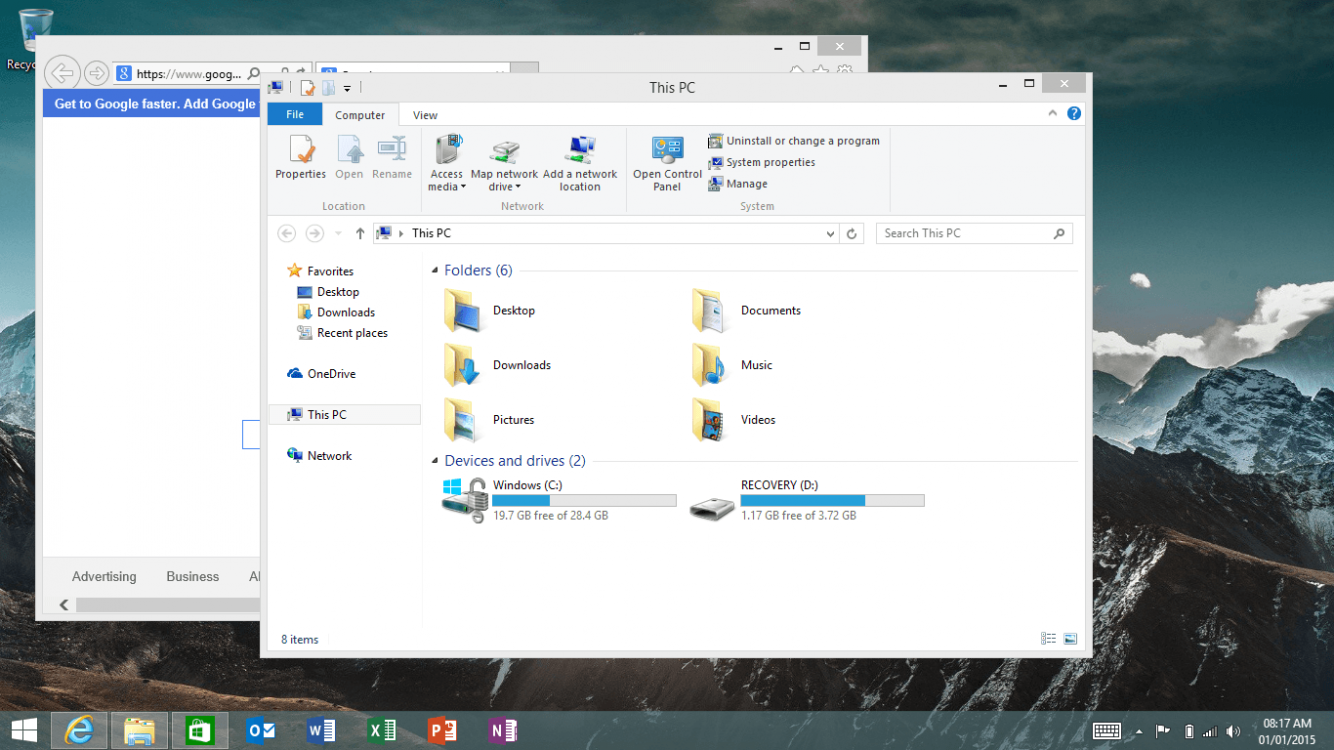This screenshot has height=750, width=1334.
Task: Open the touch keyboard from the taskbar
Action: (1107, 731)
